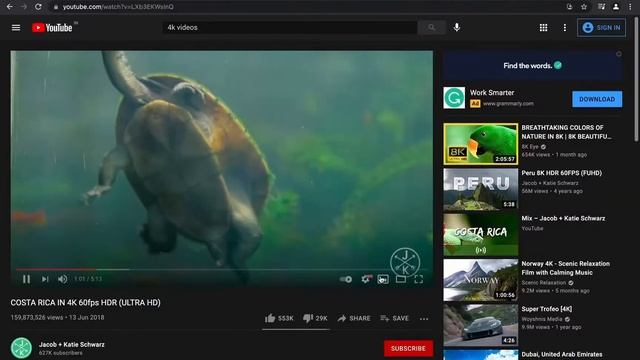Image resolution: width=640 pixels, height=360 pixels.
Task: Mute the video volume
Action: coord(62,279)
